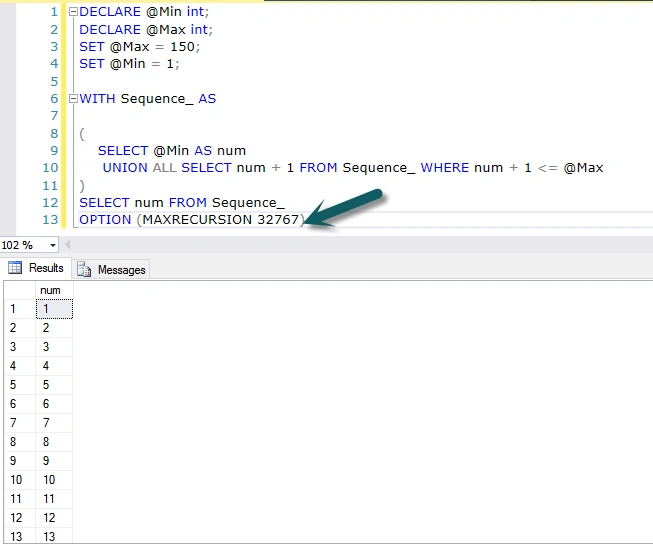The width and height of the screenshot is (653, 544).
Task: Collapse the WITH Sequence_ block
Action: [73, 99]
